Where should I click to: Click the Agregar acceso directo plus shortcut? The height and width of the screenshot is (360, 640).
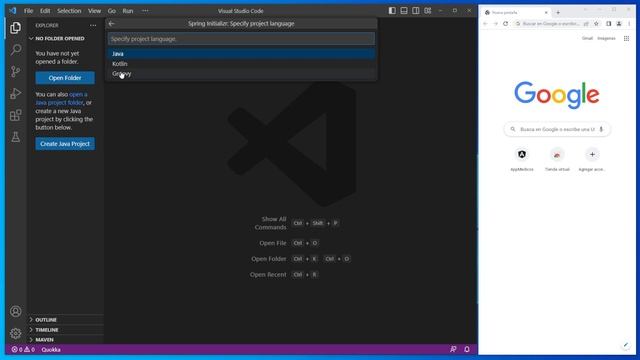(x=592, y=159)
